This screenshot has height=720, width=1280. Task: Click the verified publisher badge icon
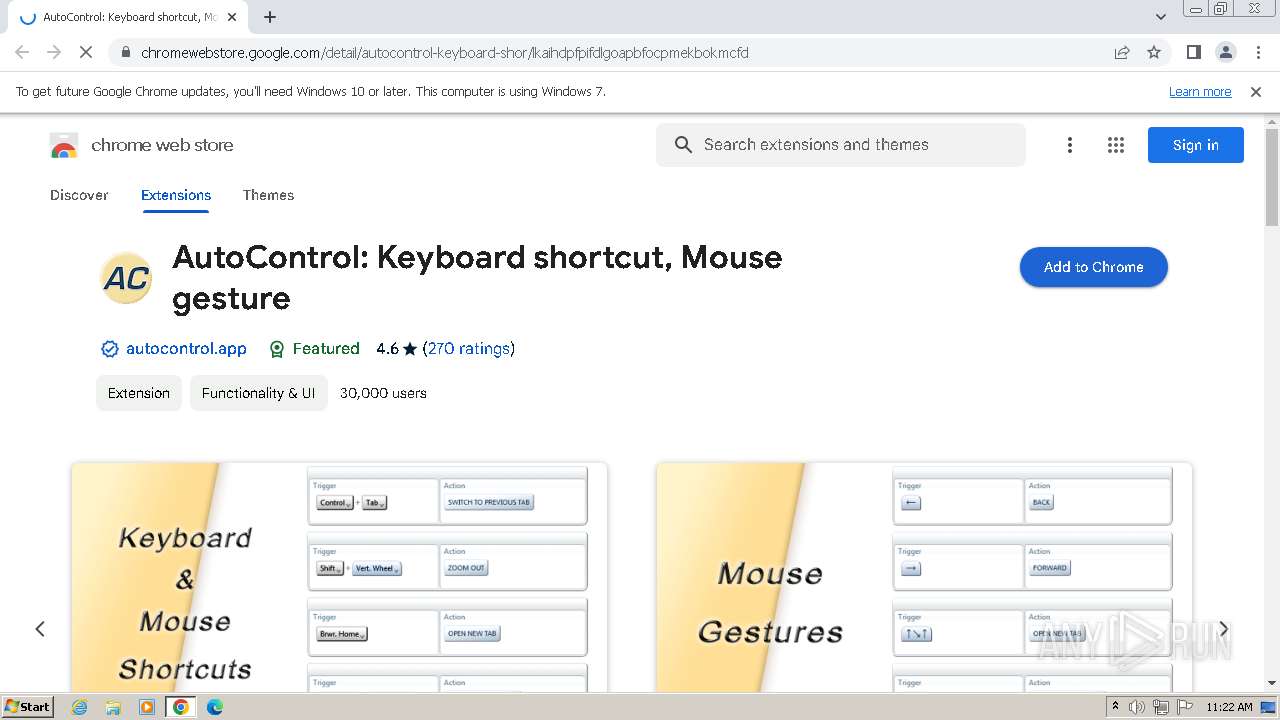pyautogui.click(x=110, y=349)
